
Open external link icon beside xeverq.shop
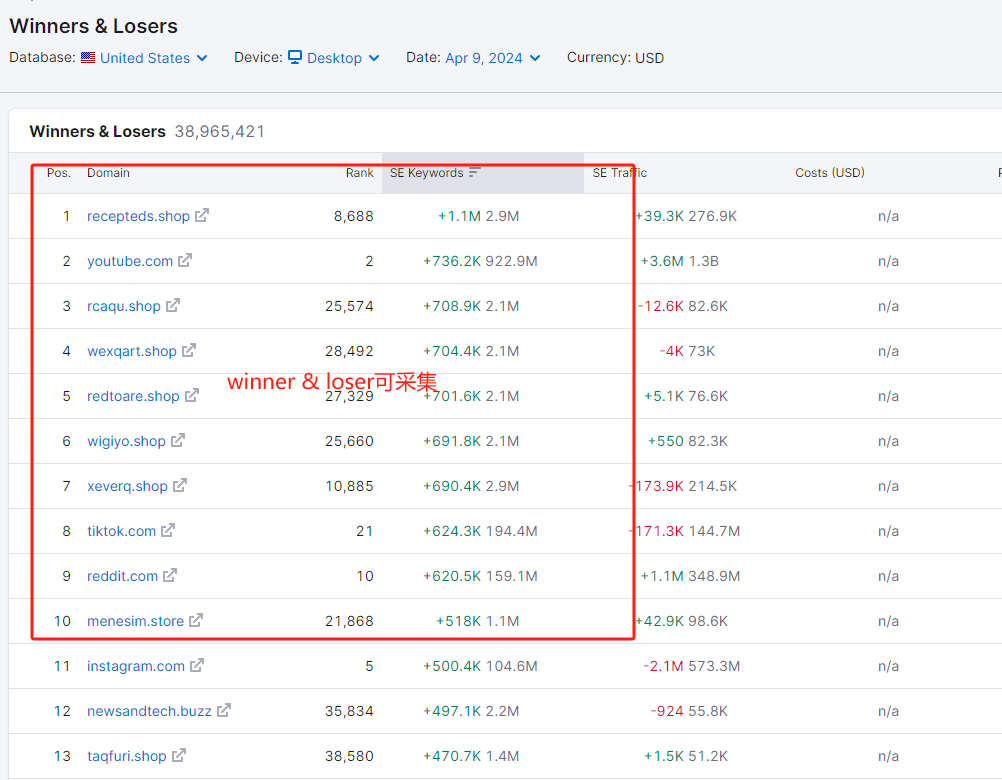click(x=180, y=486)
